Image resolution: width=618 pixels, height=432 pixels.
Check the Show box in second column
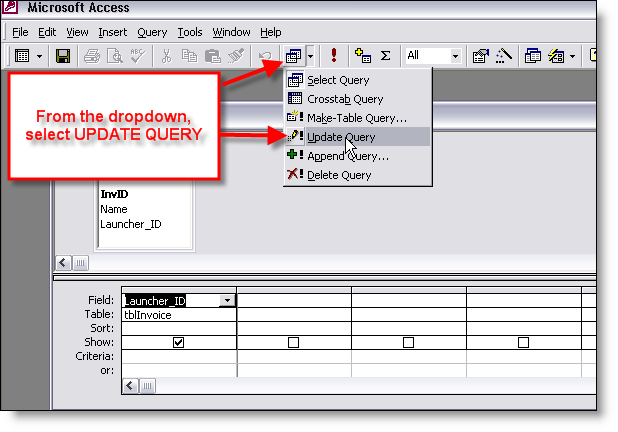(293, 343)
